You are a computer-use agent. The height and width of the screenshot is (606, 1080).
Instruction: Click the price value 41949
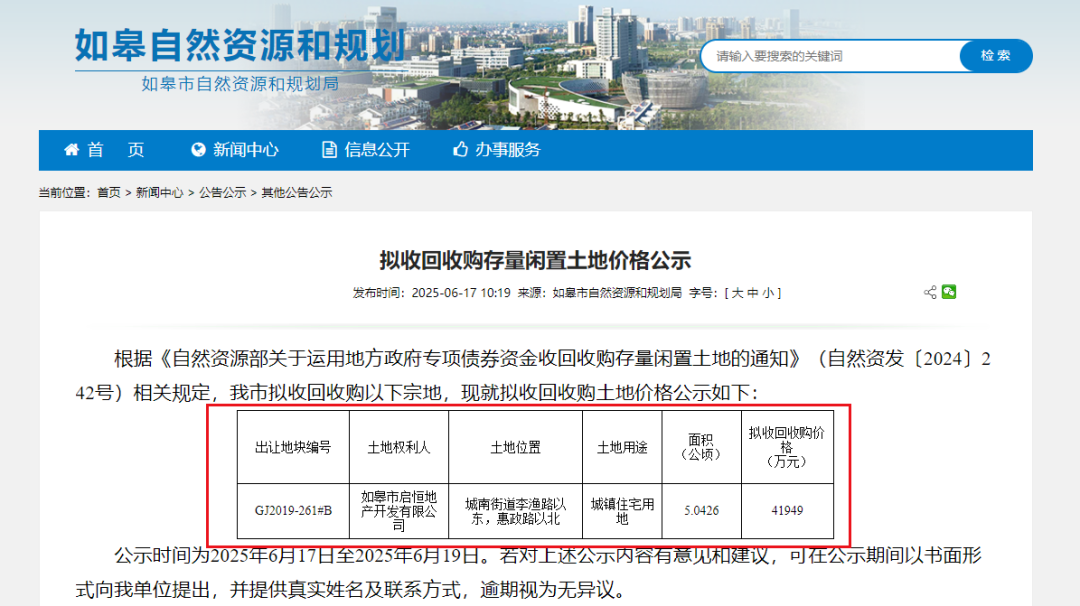(x=787, y=511)
